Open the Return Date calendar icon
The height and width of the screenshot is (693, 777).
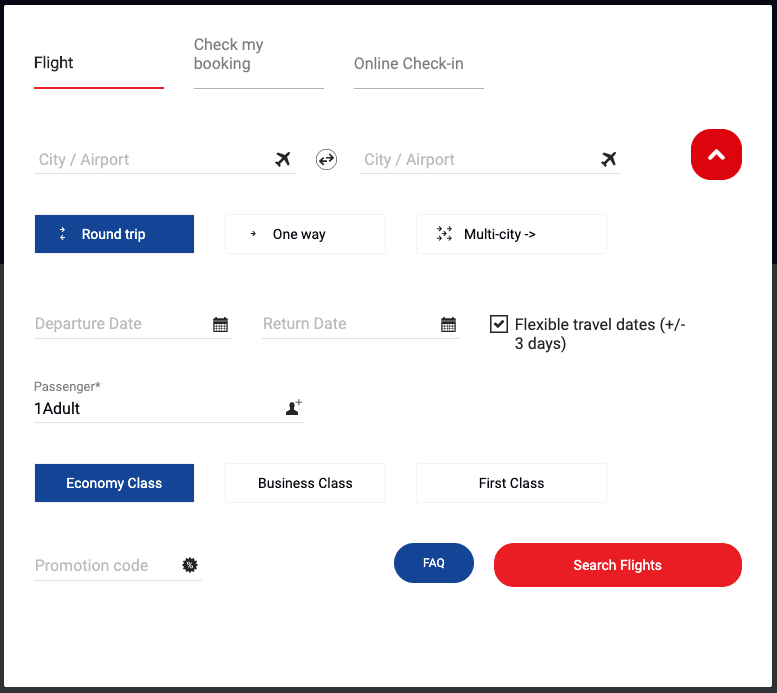pos(448,324)
